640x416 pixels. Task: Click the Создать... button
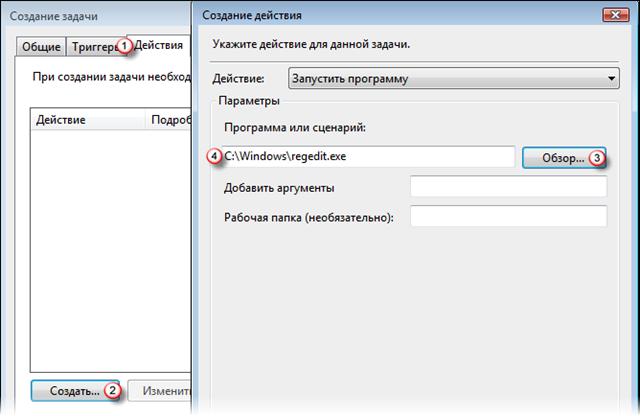[x=75, y=391]
